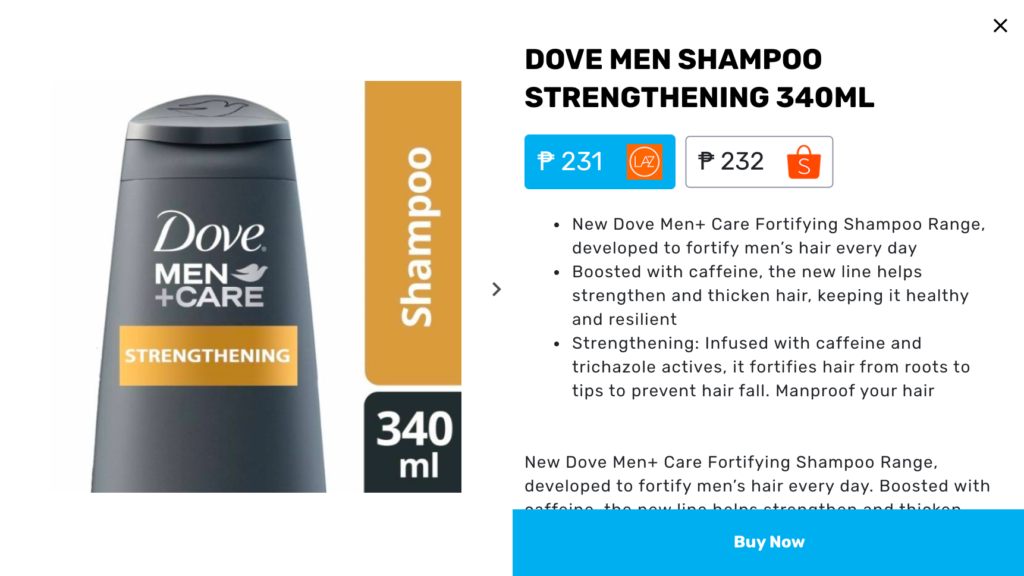Show the next product image arrow
Viewport: 1024px width, 576px height.
pyautogui.click(x=496, y=289)
